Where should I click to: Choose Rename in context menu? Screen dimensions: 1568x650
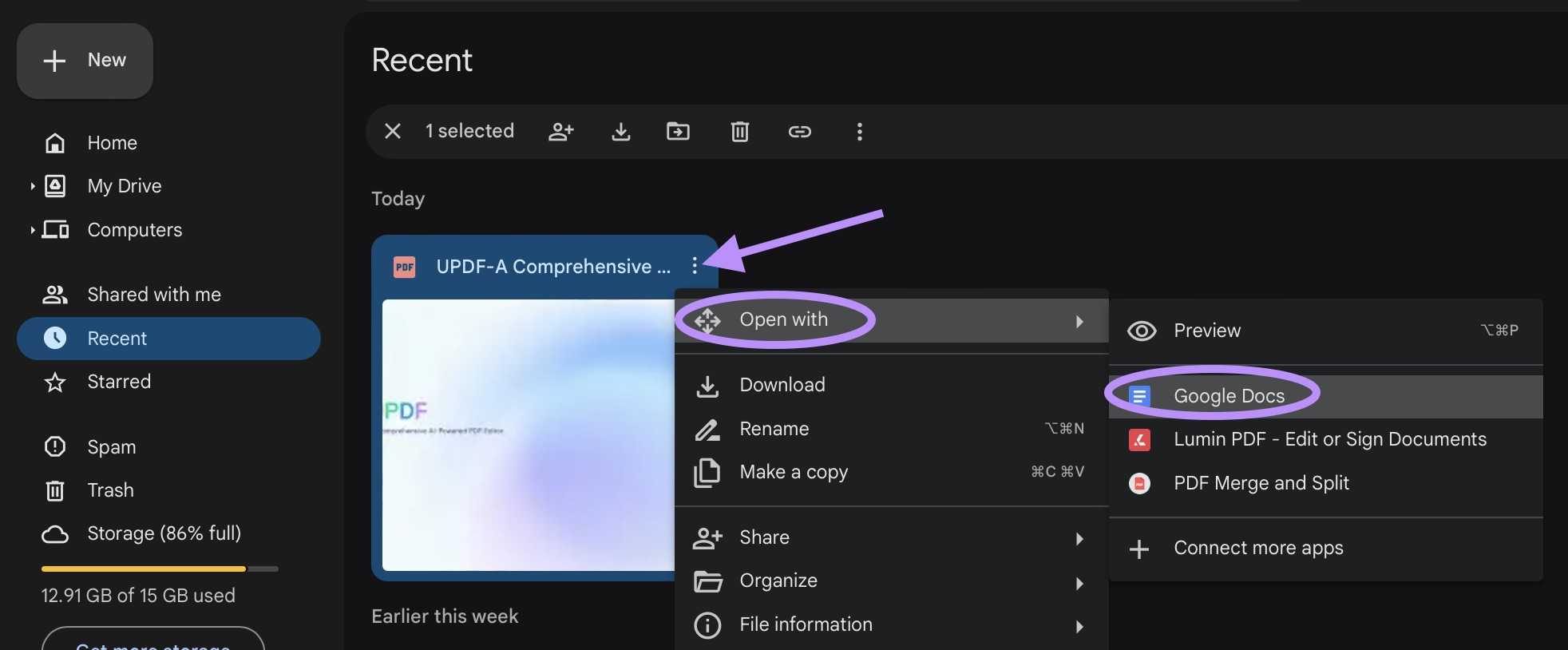891,429
